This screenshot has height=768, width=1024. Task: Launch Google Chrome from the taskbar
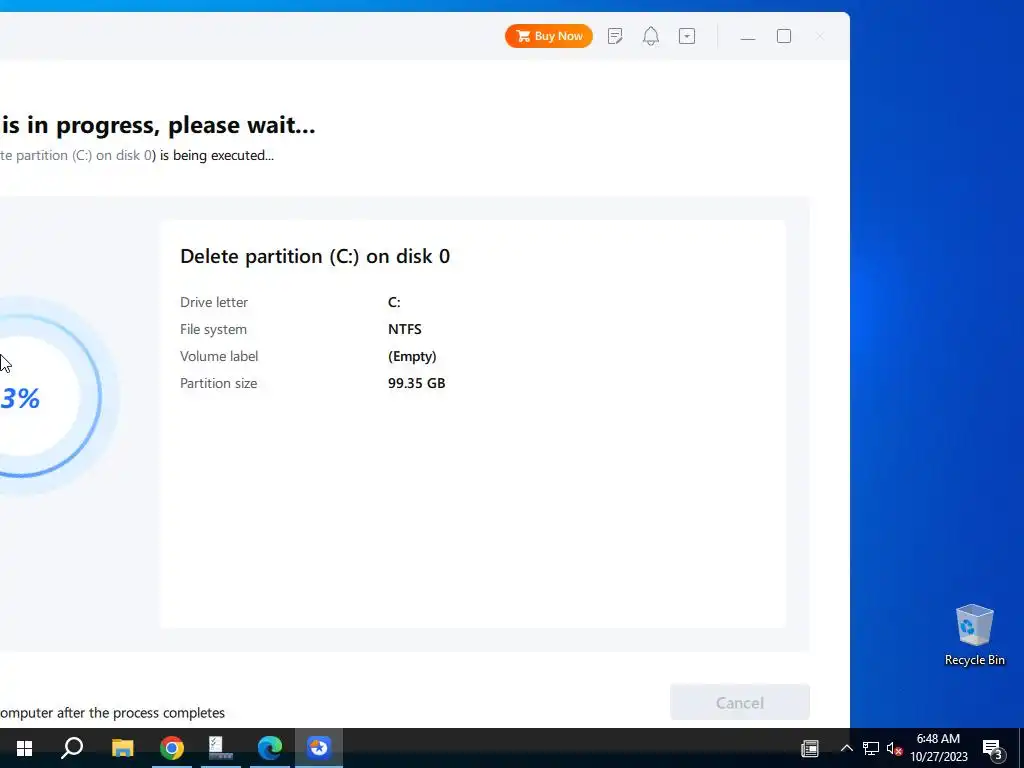172,748
